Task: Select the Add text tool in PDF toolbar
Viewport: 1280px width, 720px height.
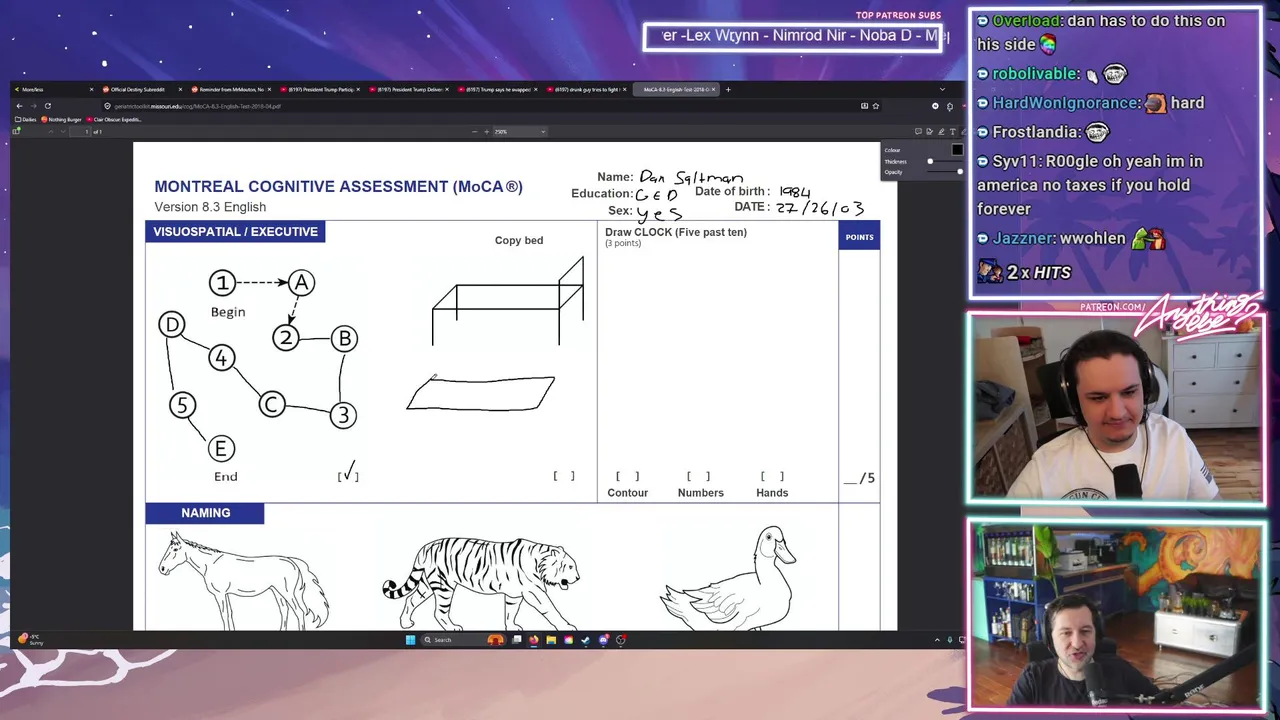Action: click(953, 131)
